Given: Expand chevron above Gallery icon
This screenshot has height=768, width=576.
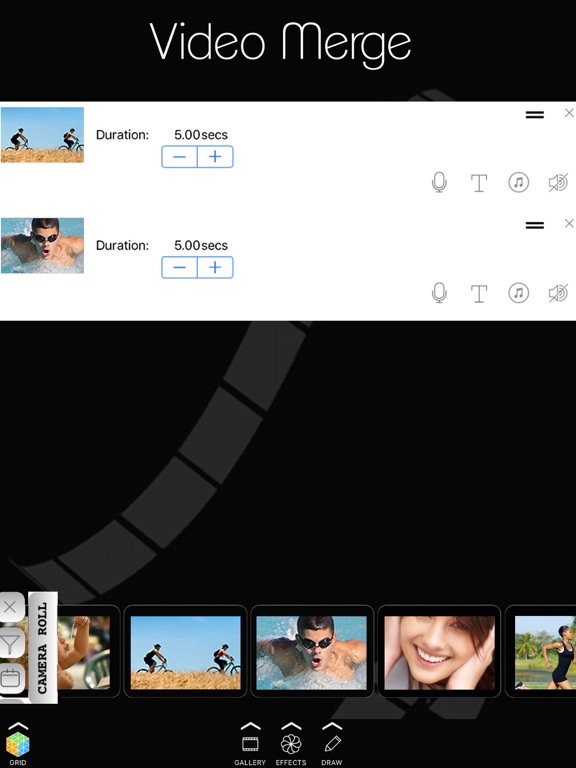Looking at the screenshot, I should [x=250, y=725].
